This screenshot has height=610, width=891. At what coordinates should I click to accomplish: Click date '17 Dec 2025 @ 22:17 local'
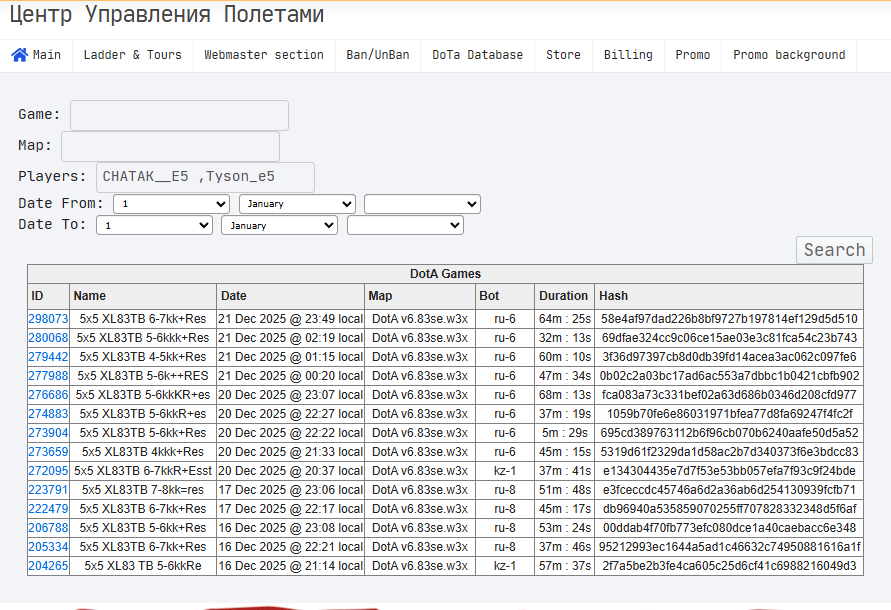click(290, 509)
